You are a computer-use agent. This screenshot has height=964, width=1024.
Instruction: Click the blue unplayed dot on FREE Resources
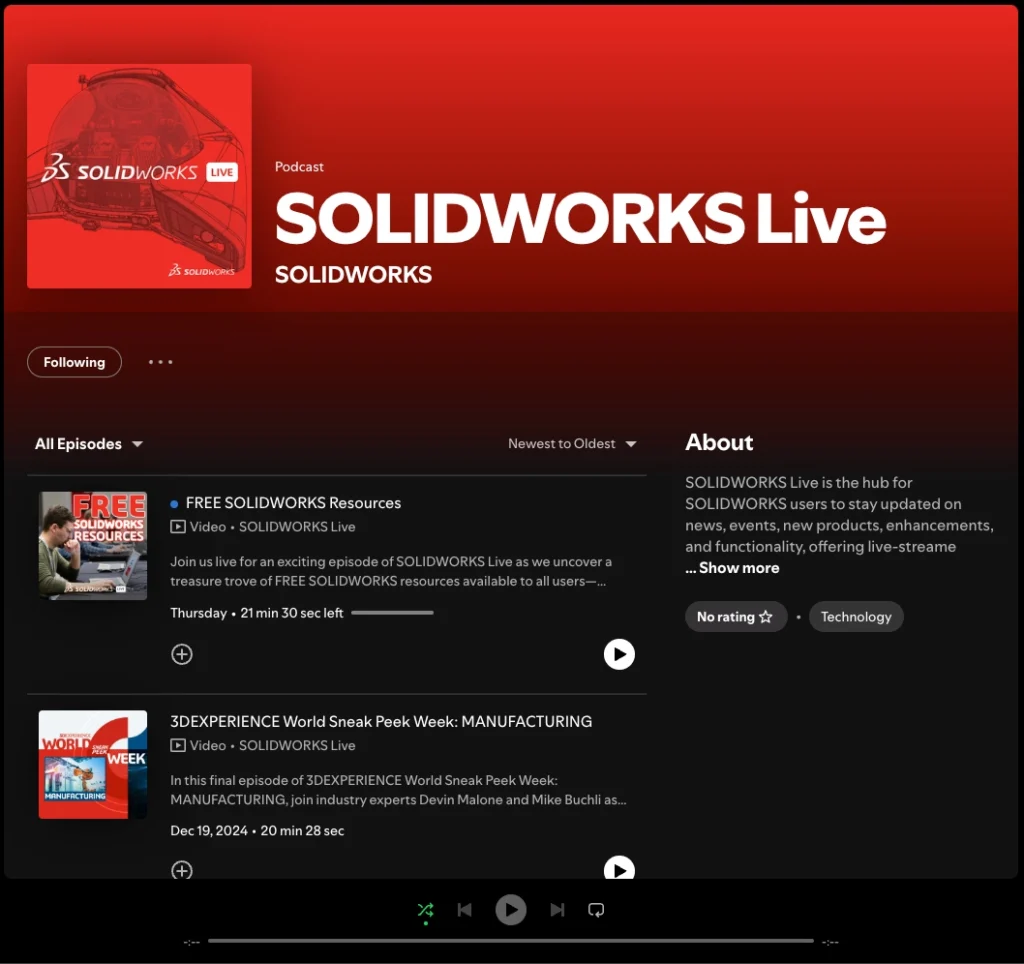tap(174, 504)
